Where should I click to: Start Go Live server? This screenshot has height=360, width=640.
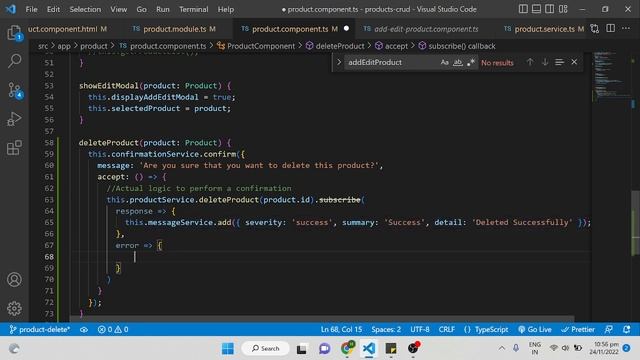tap(535, 329)
